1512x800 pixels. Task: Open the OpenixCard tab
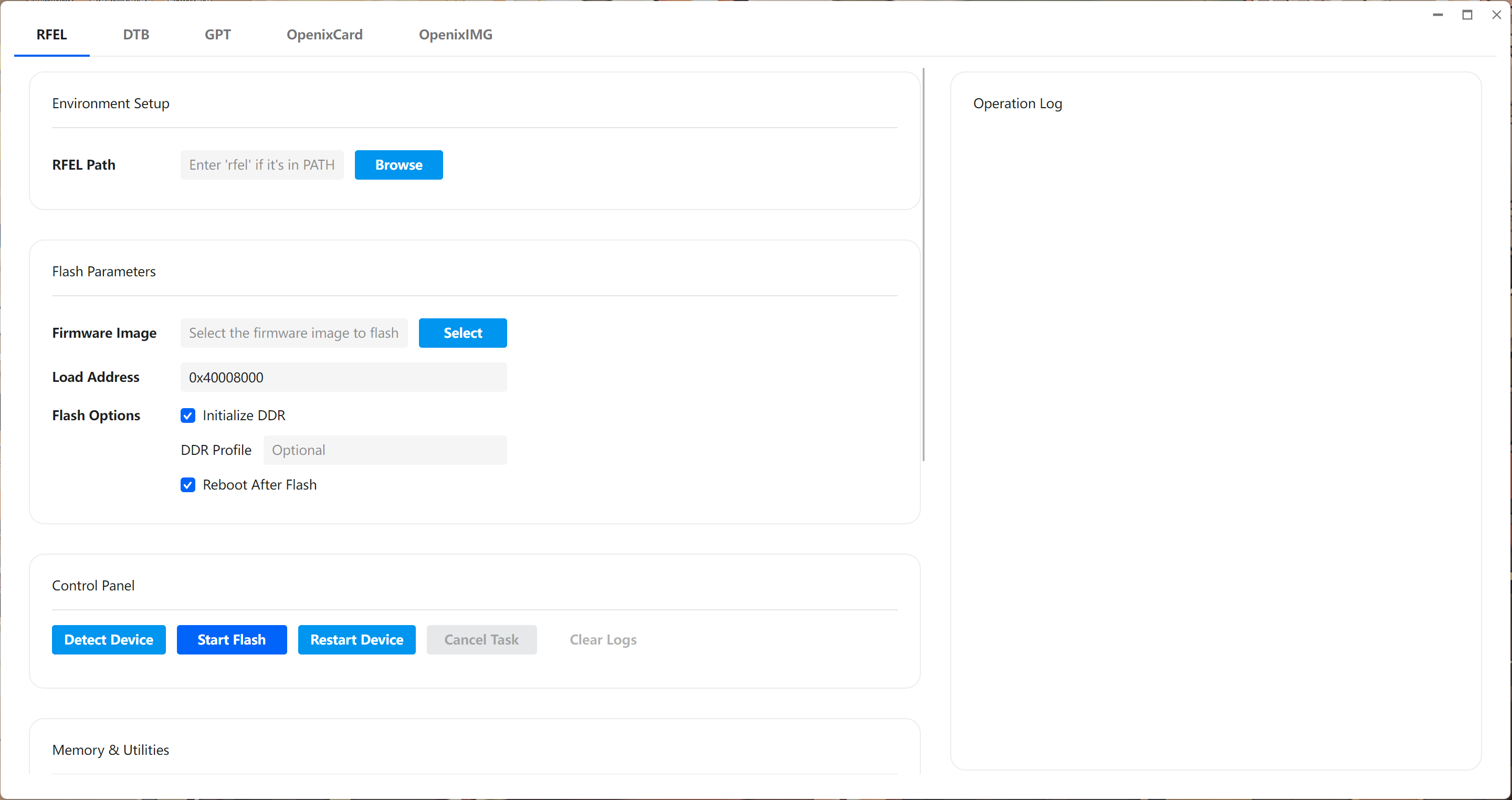click(x=324, y=35)
